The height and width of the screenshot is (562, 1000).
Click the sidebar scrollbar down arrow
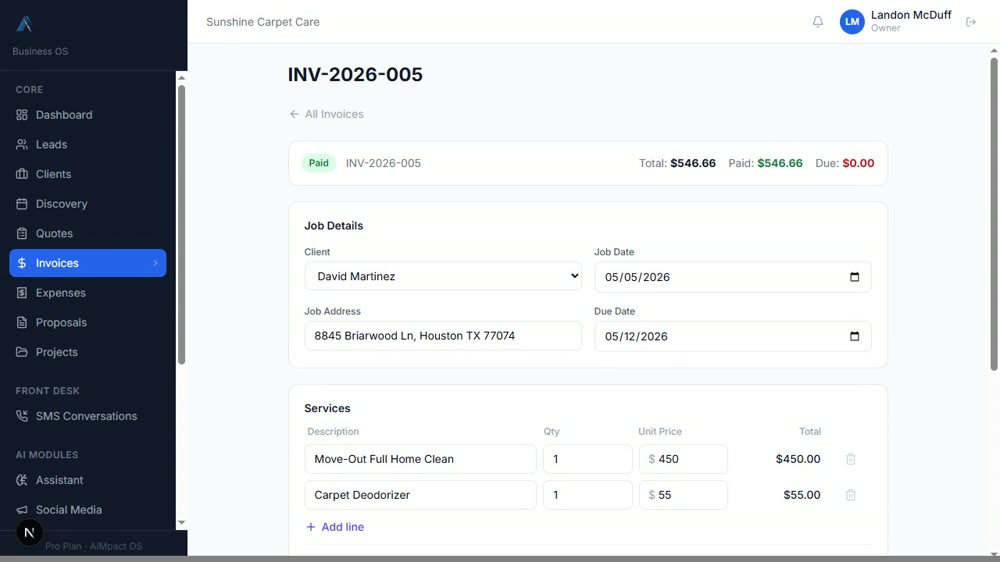[x=181, y=522]
